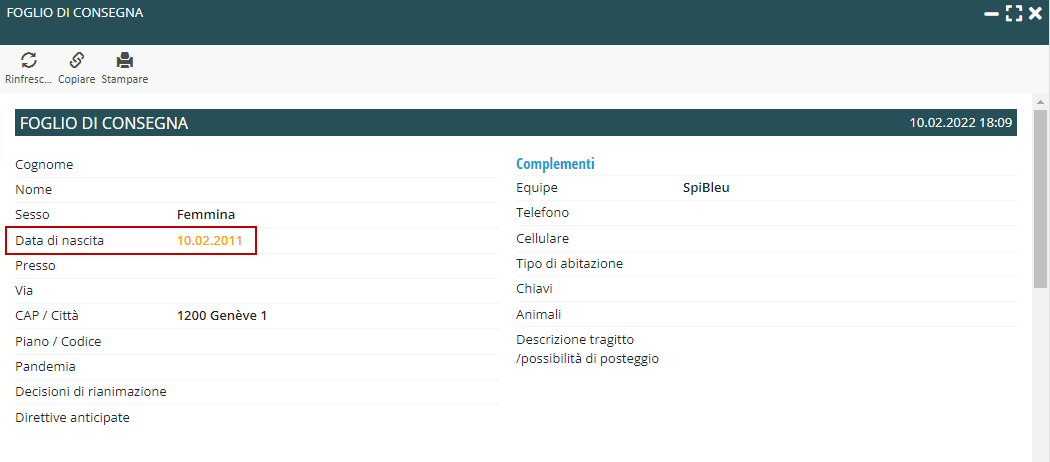Click the Copiare link icon
1050x462 pixels.
tap(77, 60)
